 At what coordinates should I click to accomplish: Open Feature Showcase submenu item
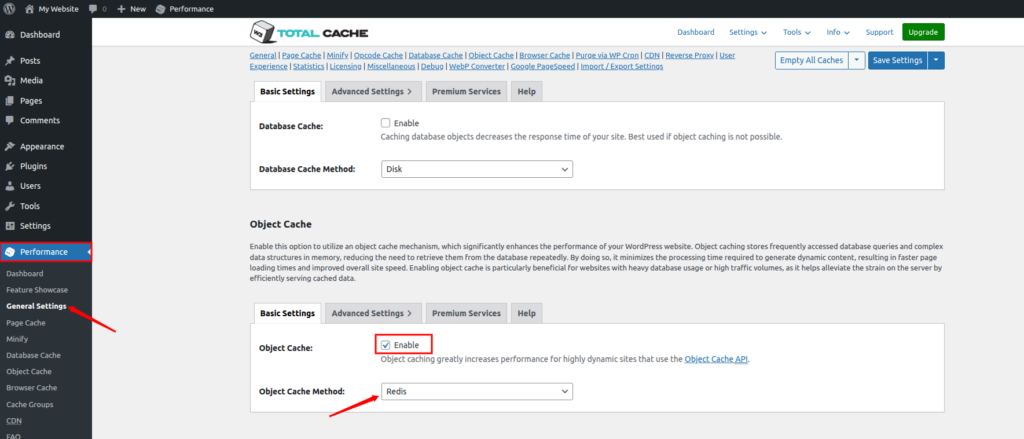(37, 289)
